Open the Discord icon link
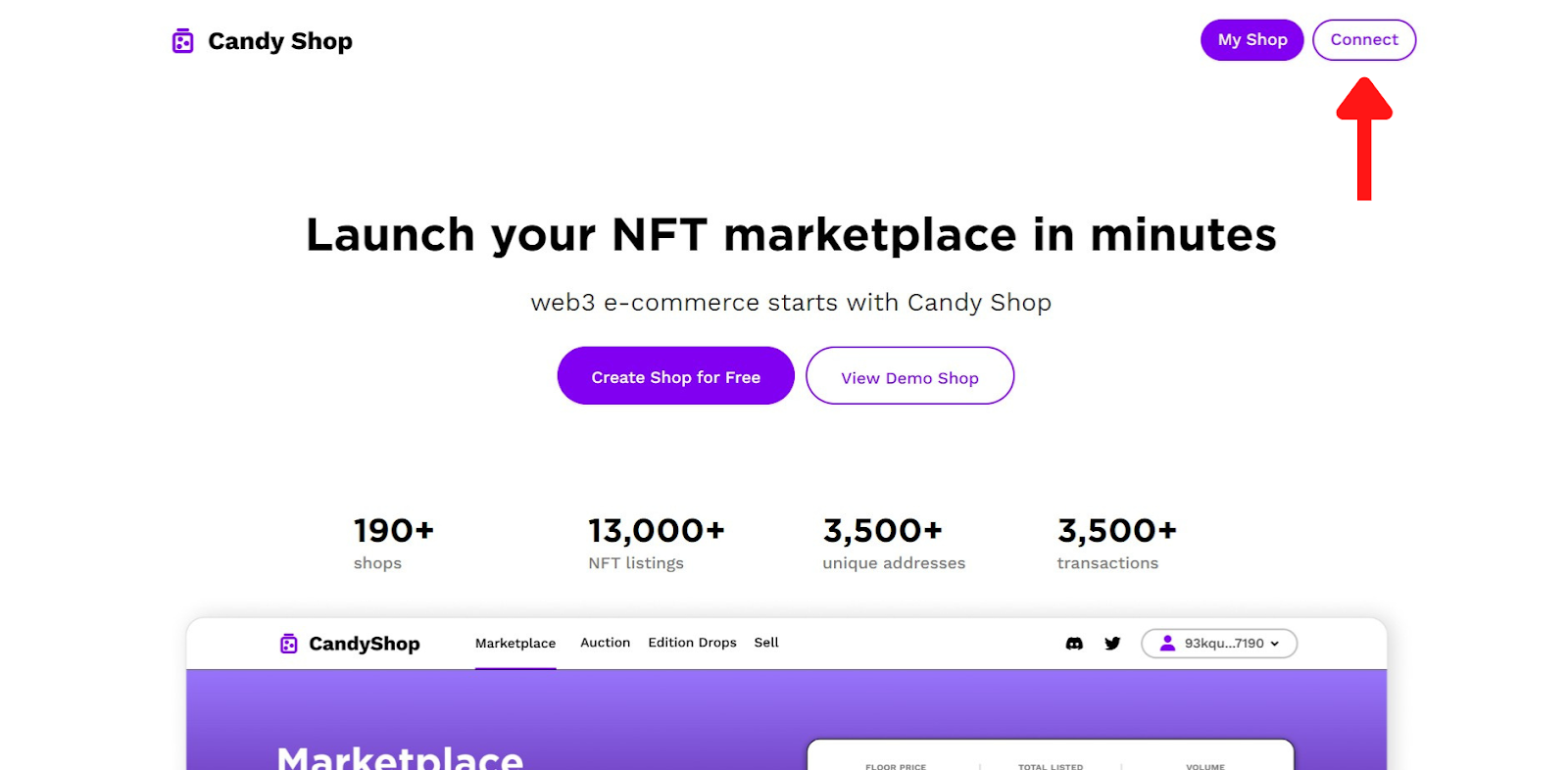Image resolution: width=1568 pixels, height=770 pixels. pos(1074,644)
